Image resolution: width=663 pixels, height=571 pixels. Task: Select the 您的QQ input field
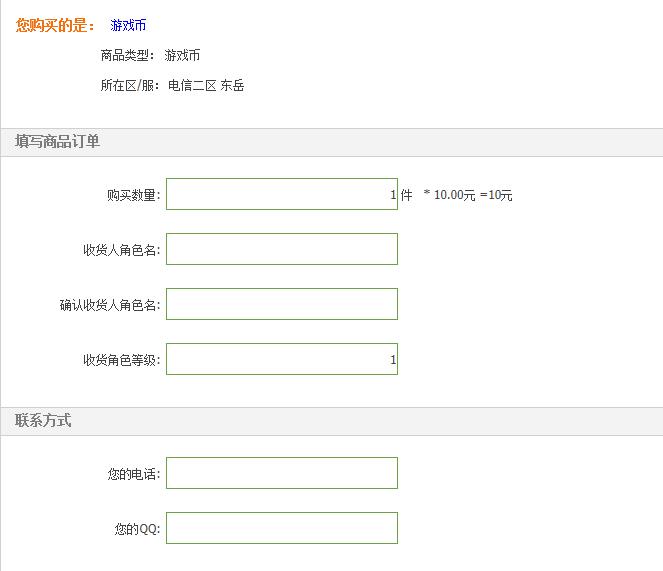pyautogui.click(x=282, y=528)
